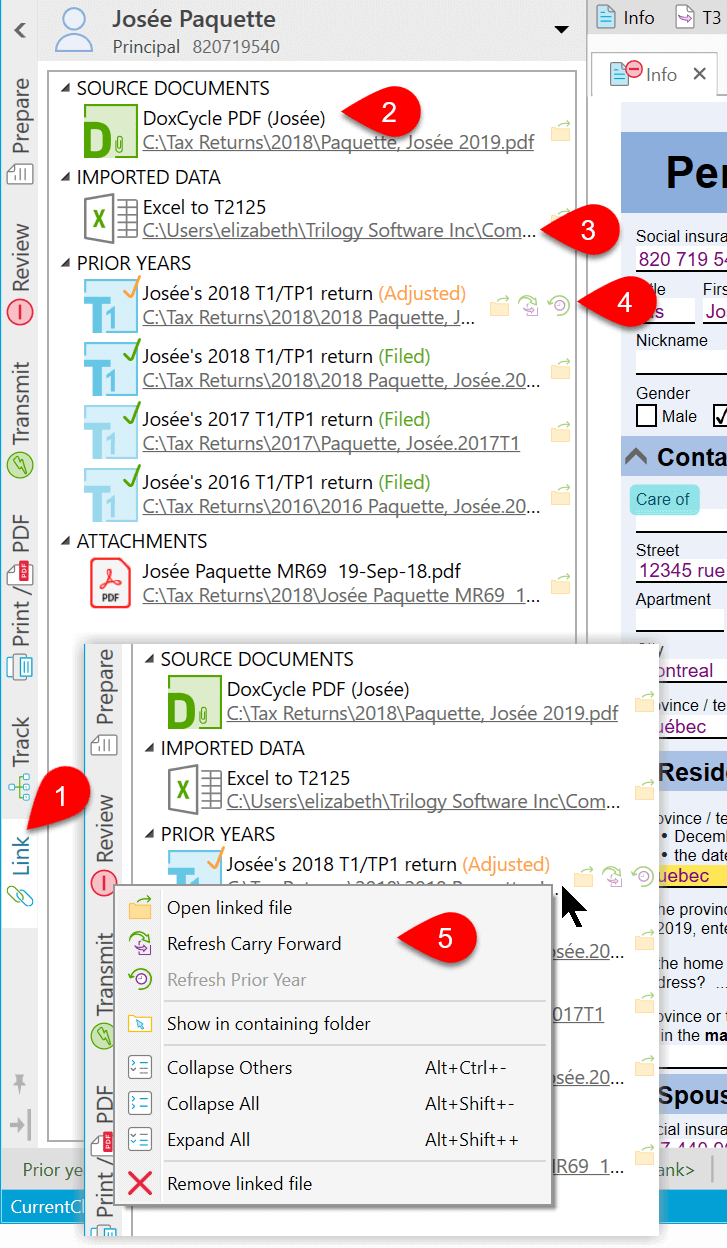This screenshot has width=727, height=1248.
Task: Select the Transmit sidebar tab in top panel
Action: click(20, 417)
